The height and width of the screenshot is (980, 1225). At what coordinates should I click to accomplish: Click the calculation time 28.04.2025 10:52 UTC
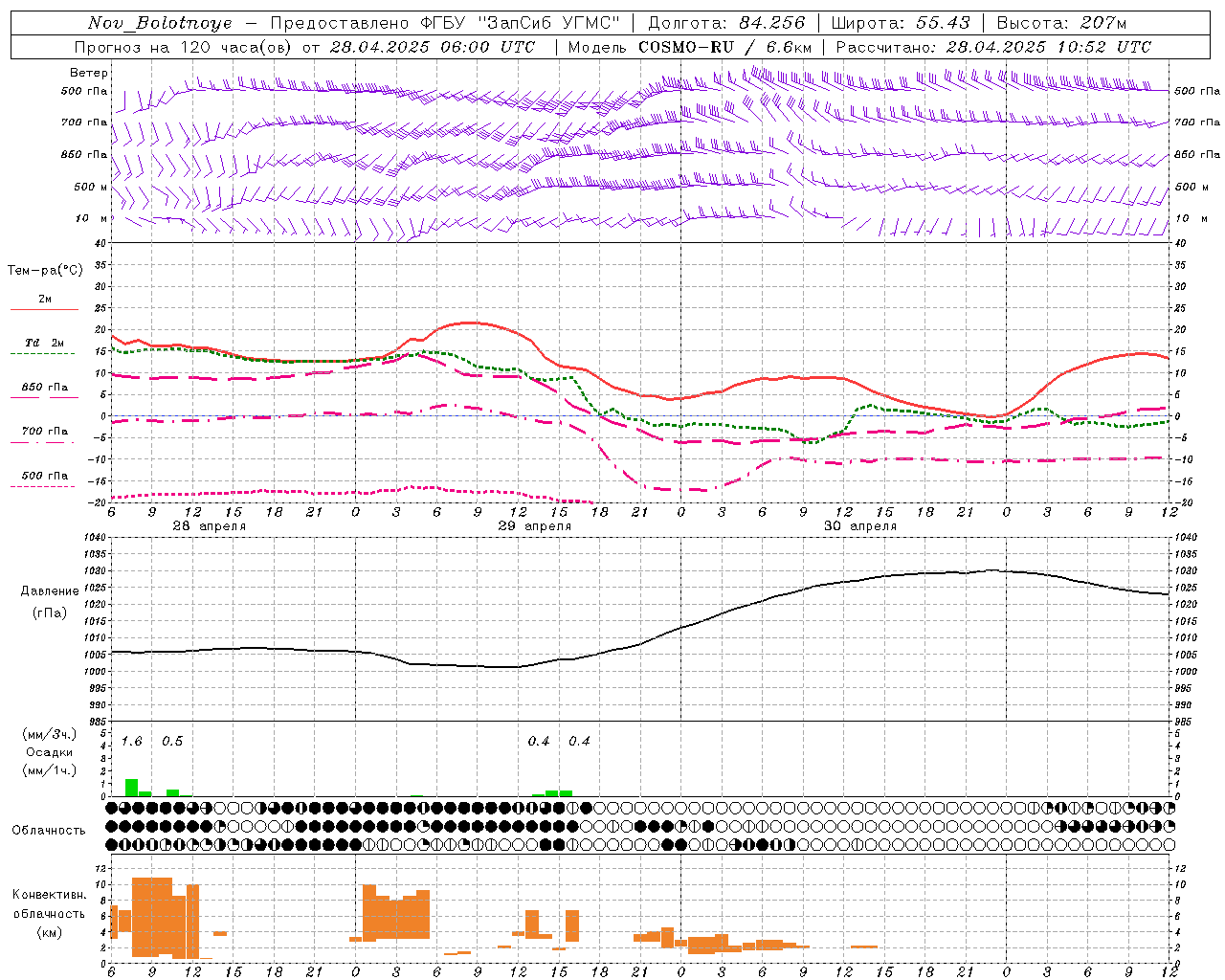pos(1049,47)
